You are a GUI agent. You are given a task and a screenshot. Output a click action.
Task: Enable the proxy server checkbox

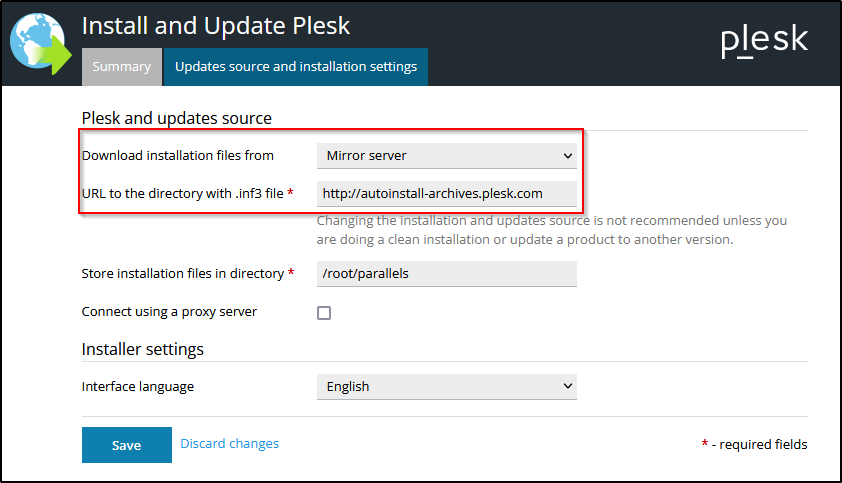coord(324,313)
